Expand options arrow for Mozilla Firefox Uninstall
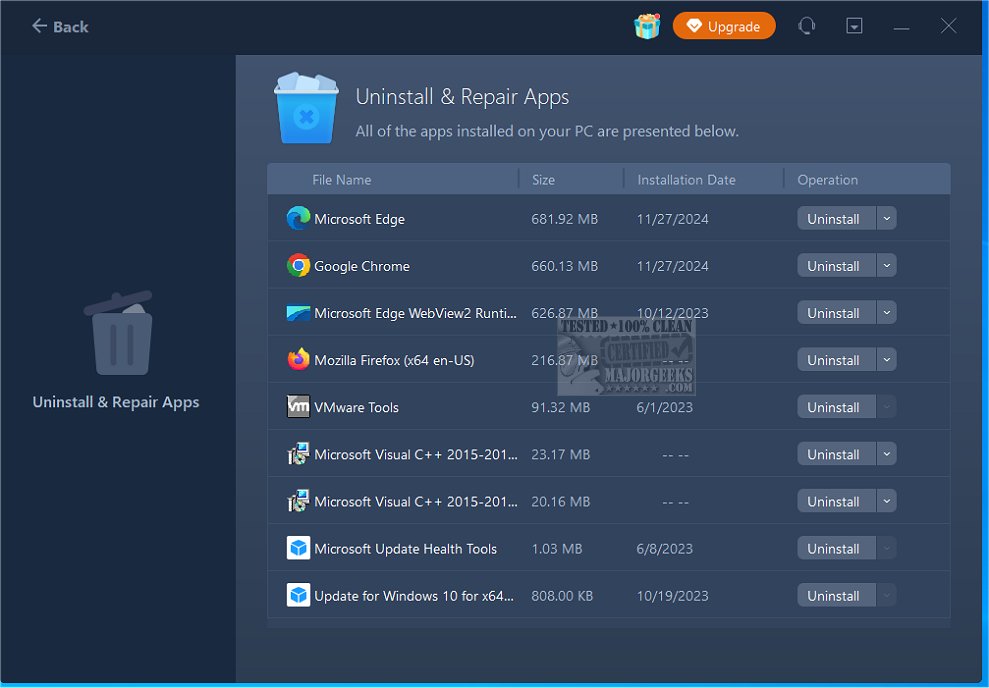Screen dimensions: 989x688 point(886,360)
